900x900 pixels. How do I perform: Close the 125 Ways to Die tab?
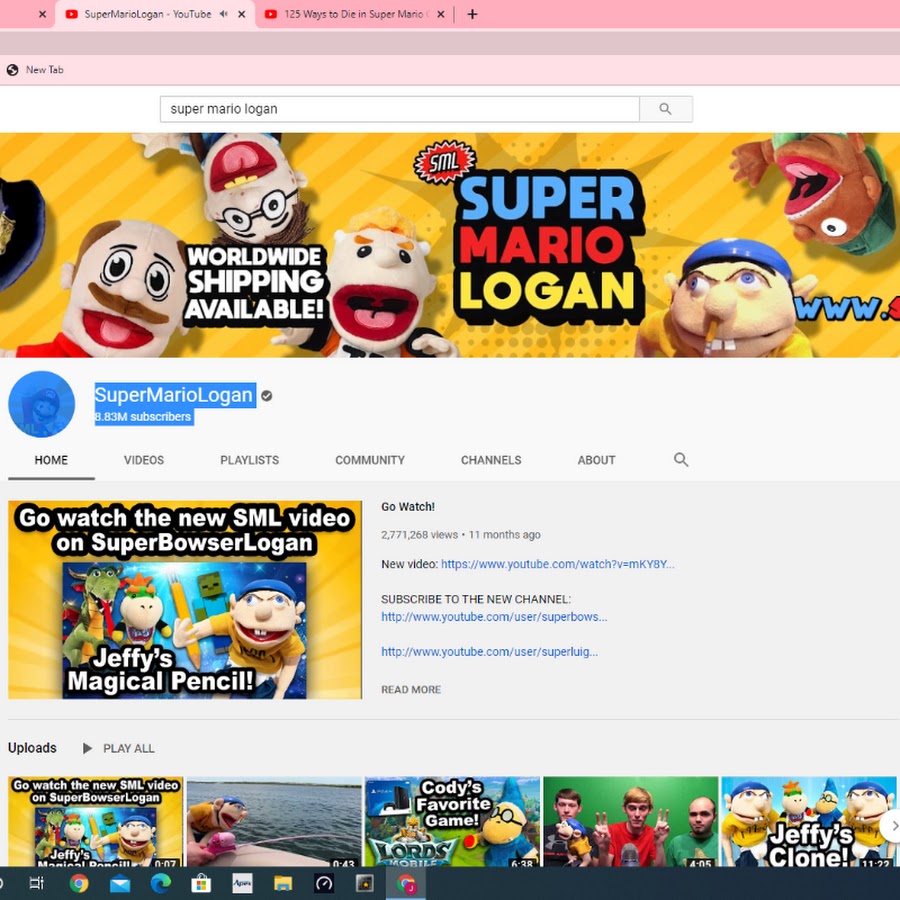441,14
